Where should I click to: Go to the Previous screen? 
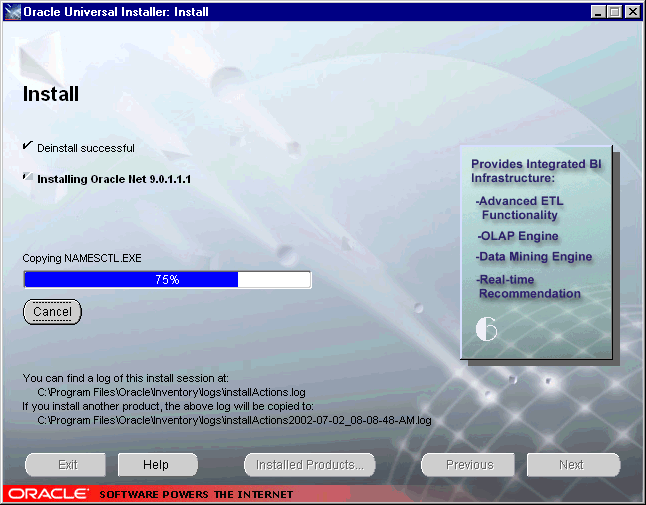(468, 465)
